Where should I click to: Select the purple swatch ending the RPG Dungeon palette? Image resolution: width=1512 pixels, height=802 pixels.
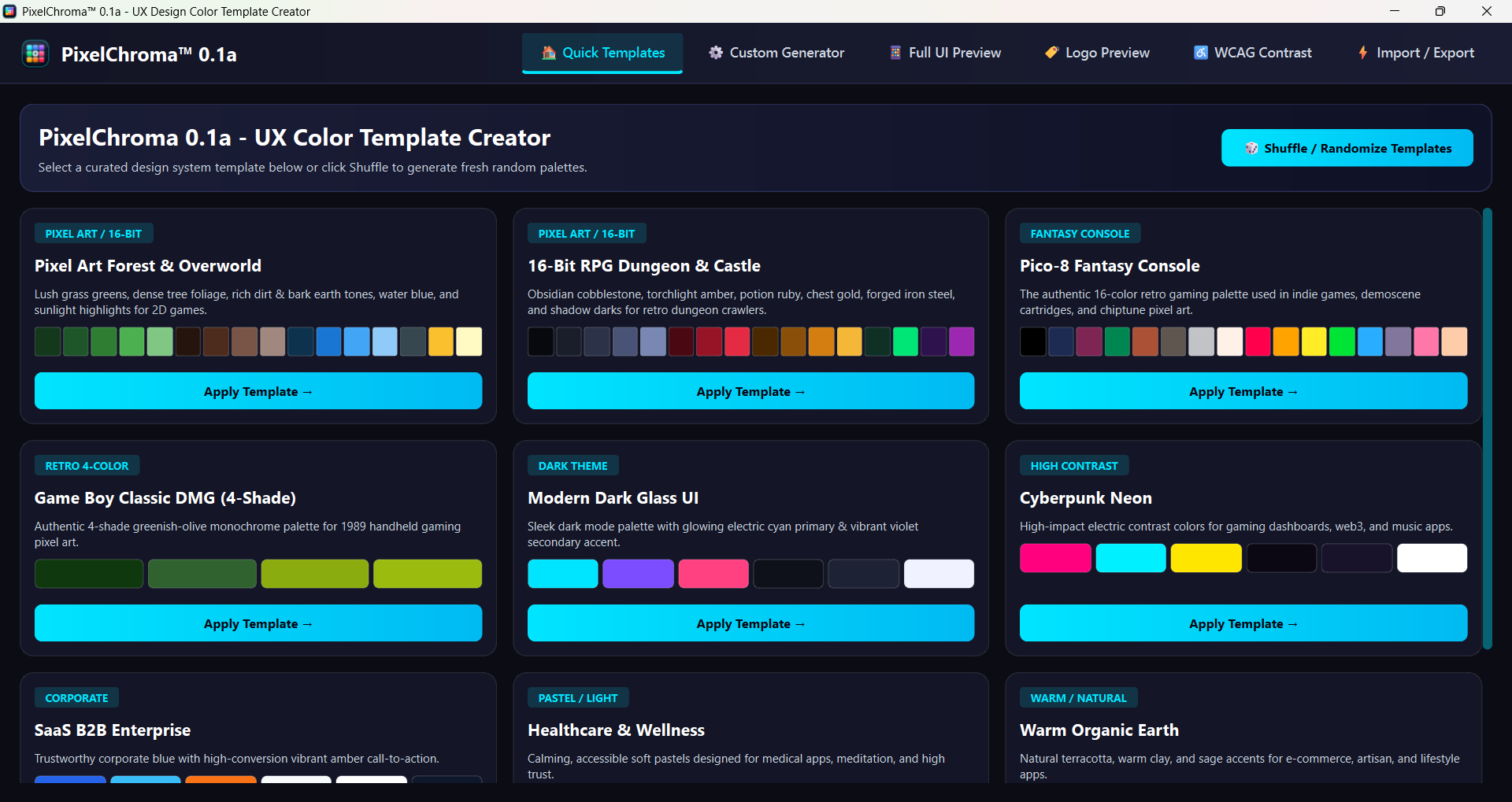(962, 342)
